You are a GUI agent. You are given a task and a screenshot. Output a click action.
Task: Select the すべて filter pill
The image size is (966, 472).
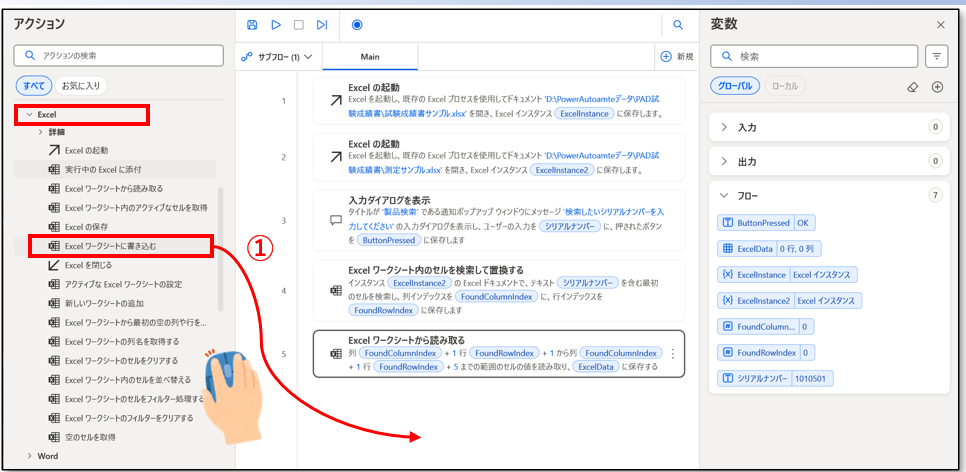(32, 86)
